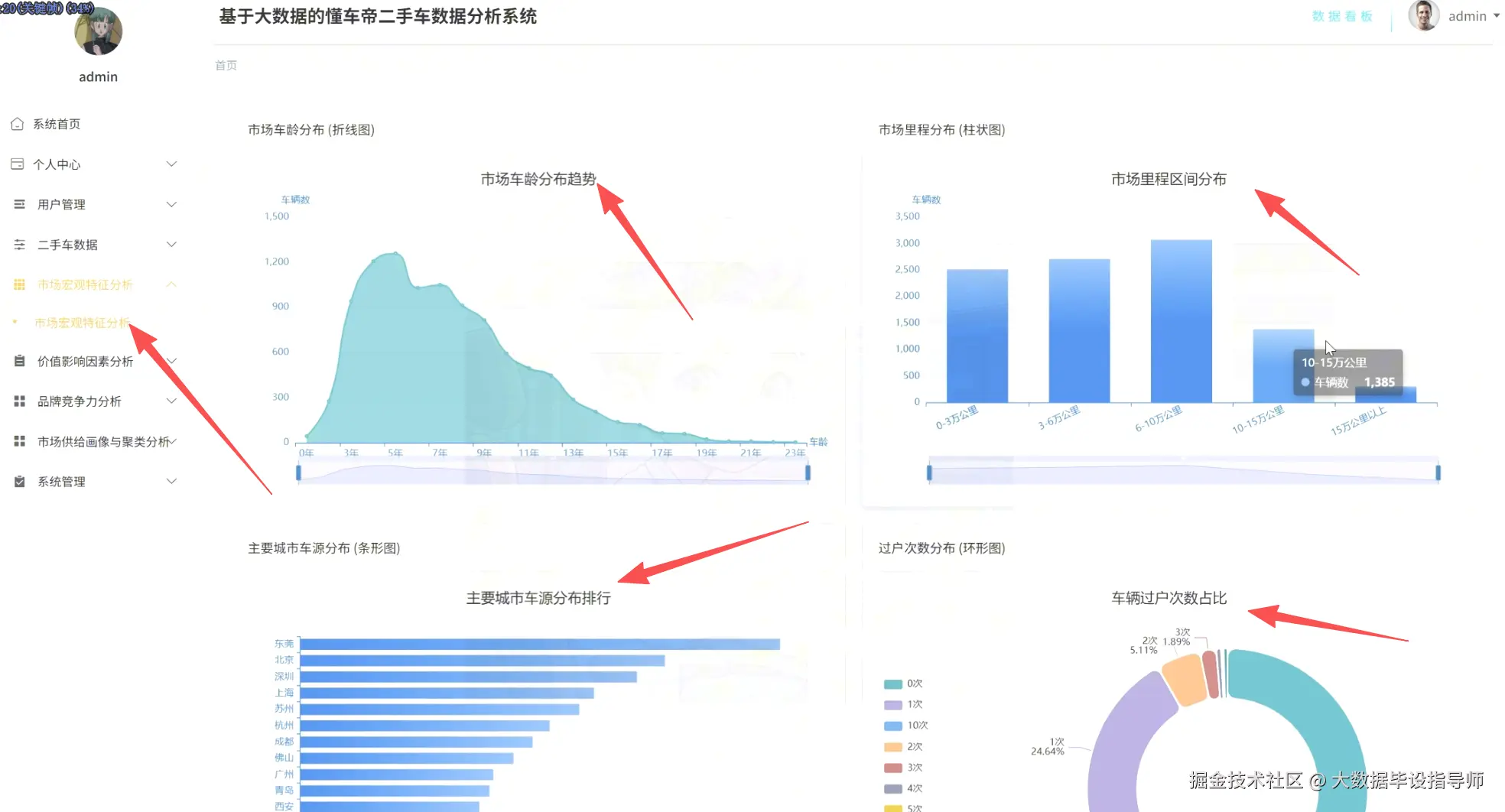Click the 系统管理 checkmark icon

(x=18, y=481)
